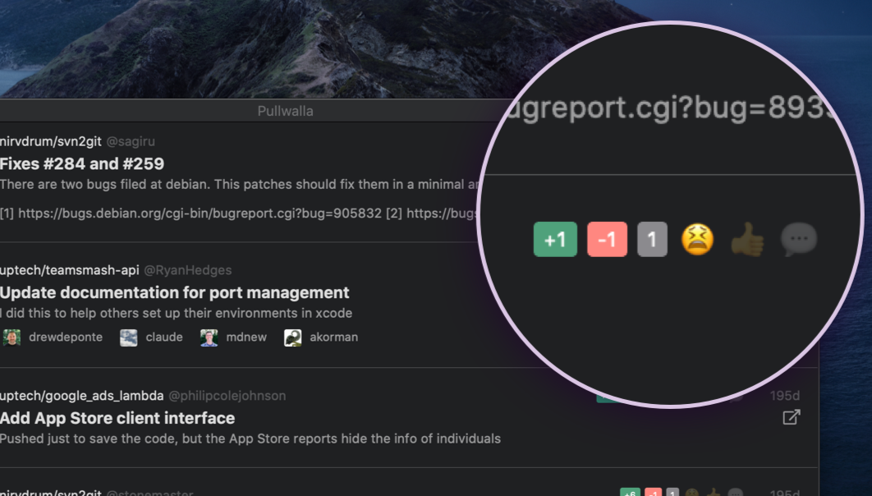This screenshot has width=872, height=496.
Task: Click the @sagiru author handle
Action: coord(131,142)
